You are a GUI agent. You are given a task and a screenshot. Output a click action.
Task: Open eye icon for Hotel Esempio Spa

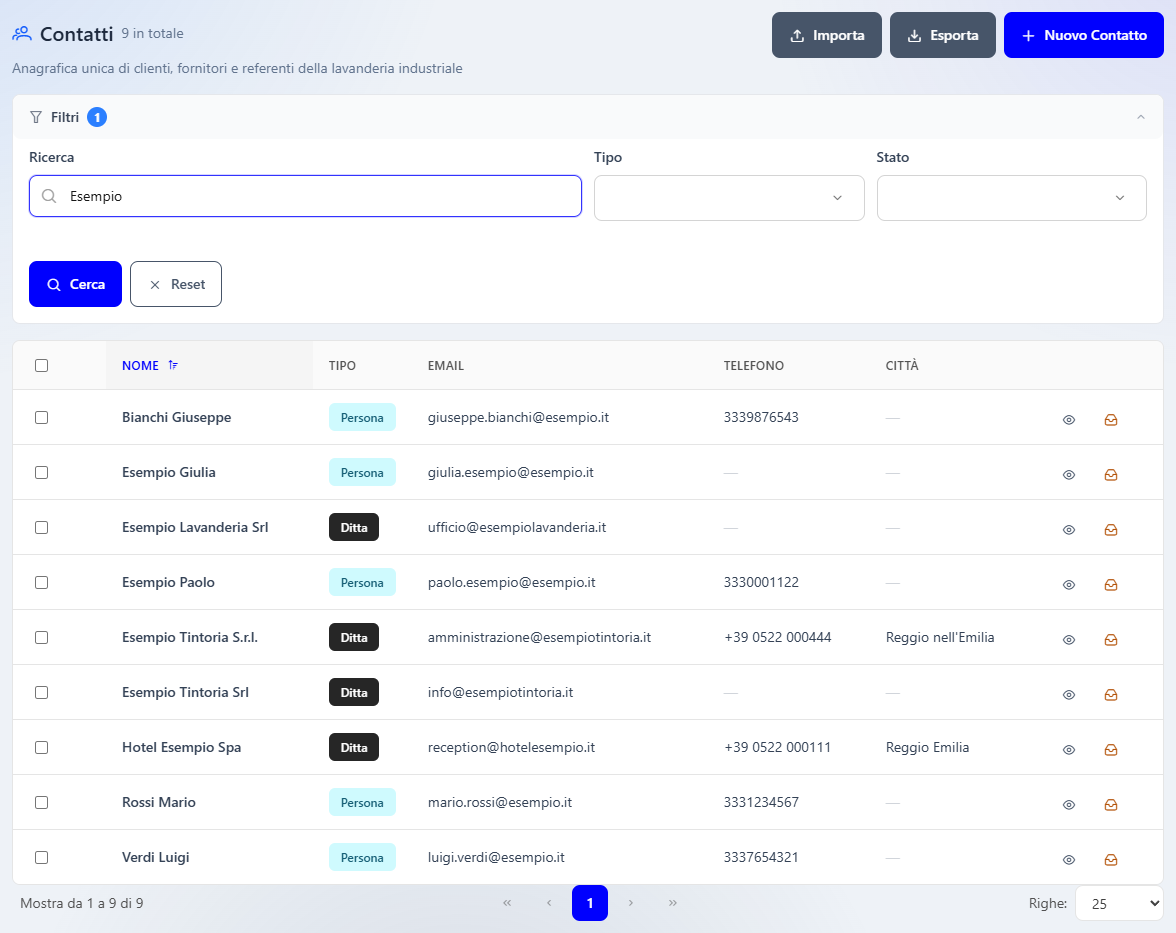point(1069,750)
